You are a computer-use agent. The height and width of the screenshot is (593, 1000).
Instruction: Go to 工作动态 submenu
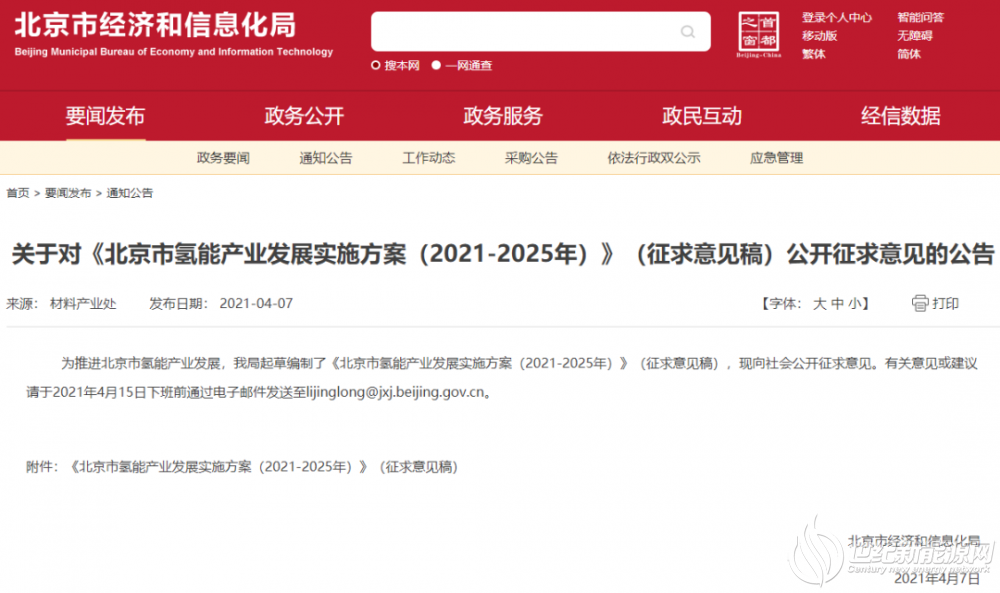(429, 158)
